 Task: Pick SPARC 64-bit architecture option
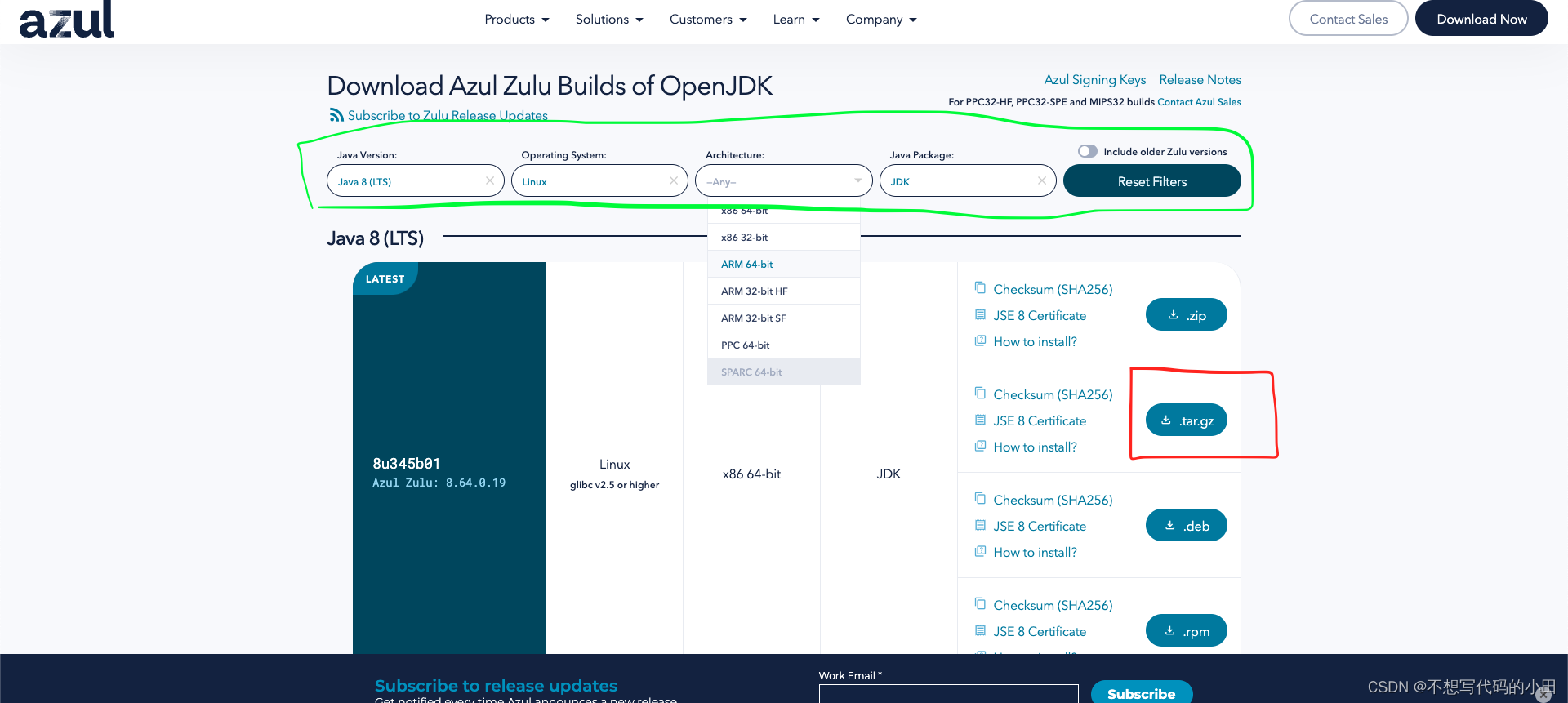pos(784,372)
